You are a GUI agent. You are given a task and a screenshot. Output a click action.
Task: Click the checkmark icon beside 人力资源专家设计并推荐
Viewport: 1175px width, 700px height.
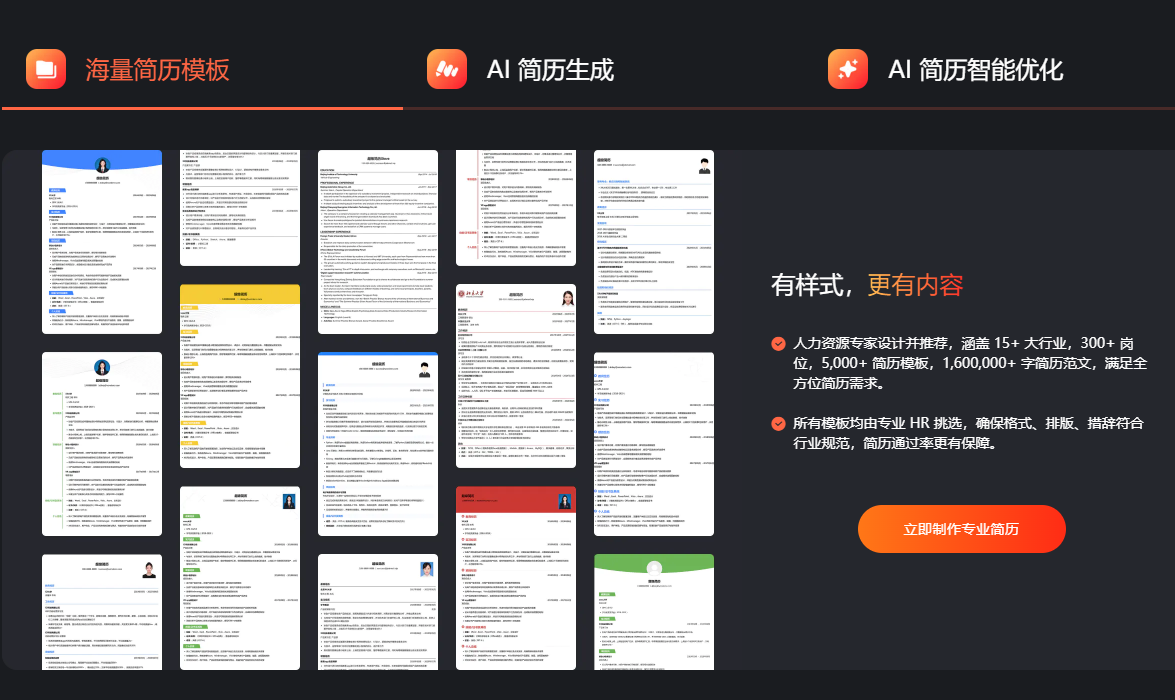point(779,343)
